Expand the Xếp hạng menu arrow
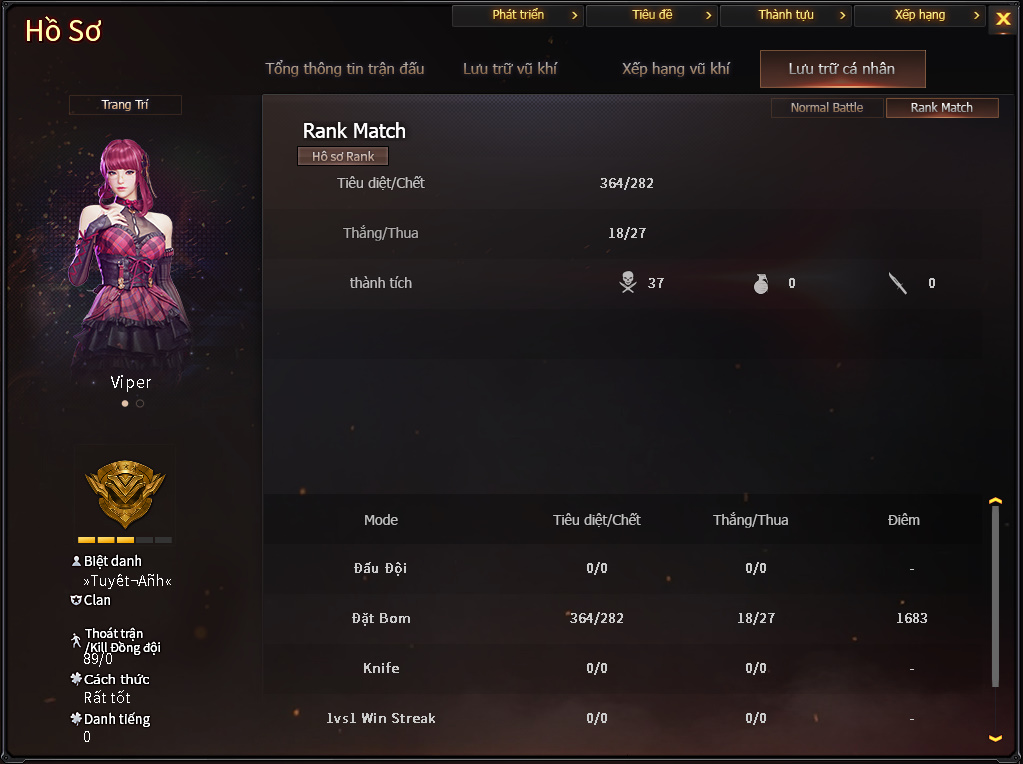The image size is (1023, 764). point(976,15)
